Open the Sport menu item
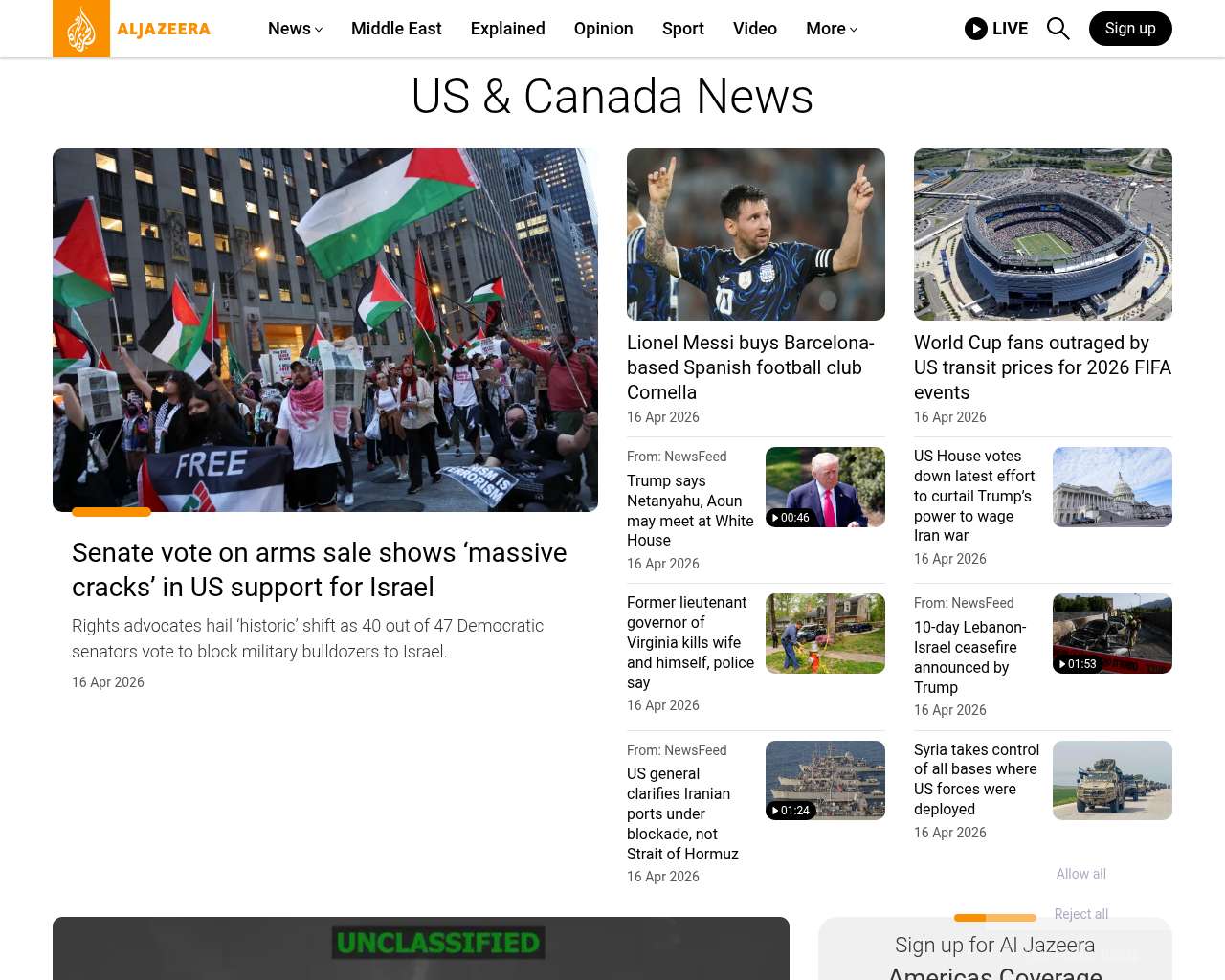Image resolution: width=1225 pixels, height=980 pixels. tap(682, 29)
